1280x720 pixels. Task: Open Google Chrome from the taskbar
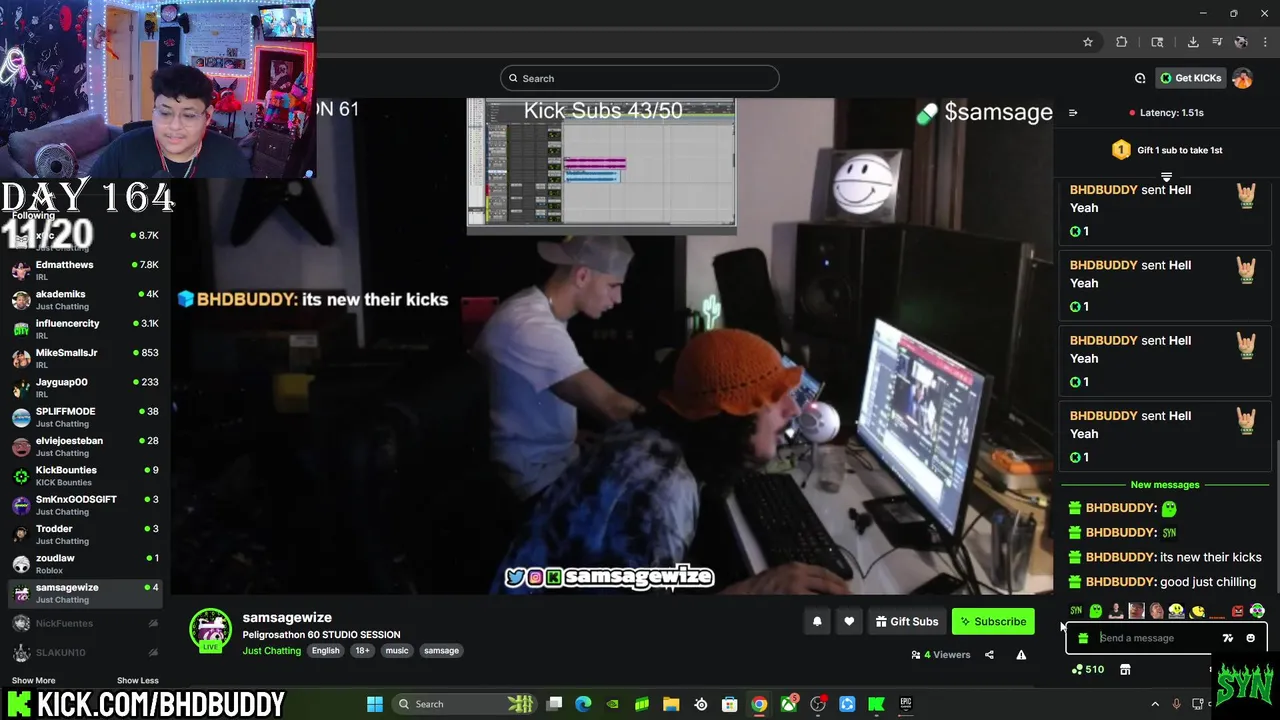pyautogui.click(x=759, y=704)
